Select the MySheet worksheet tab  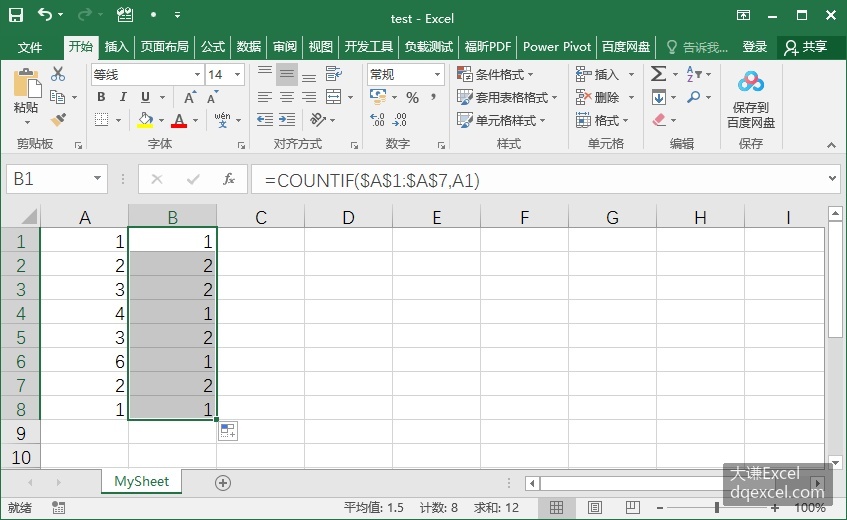[x=142, y=481]
